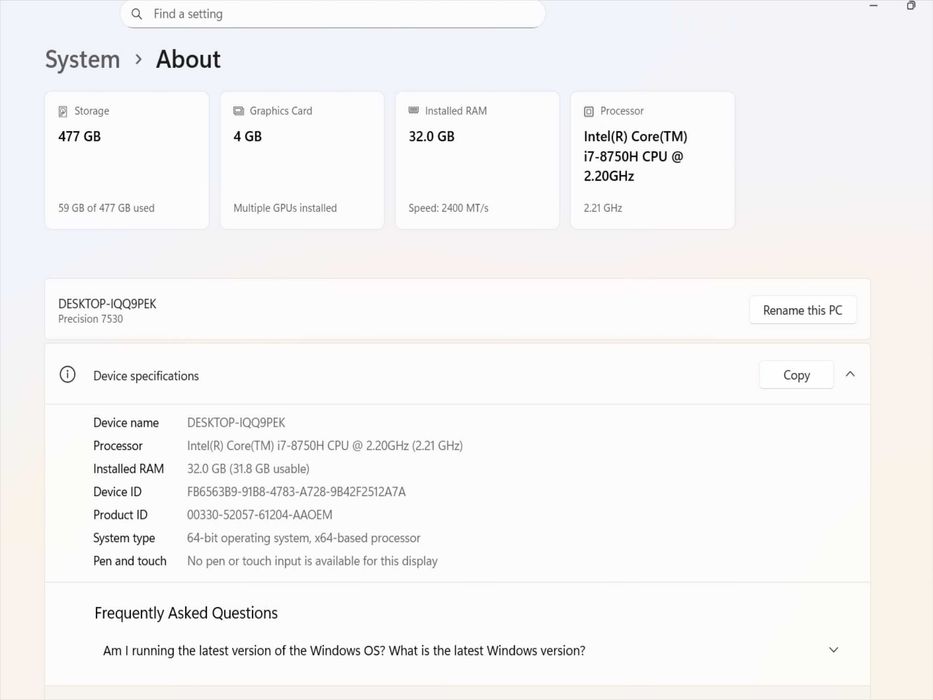Open the 477 GB Storage card
This screenshot has width=933, height=700.
pyautogui.click(x=127, y=160)
